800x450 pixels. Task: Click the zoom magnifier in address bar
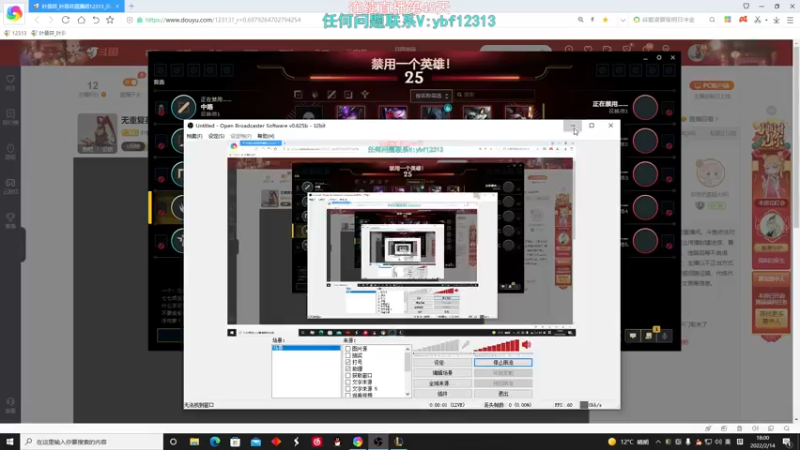tap(581, 20)
